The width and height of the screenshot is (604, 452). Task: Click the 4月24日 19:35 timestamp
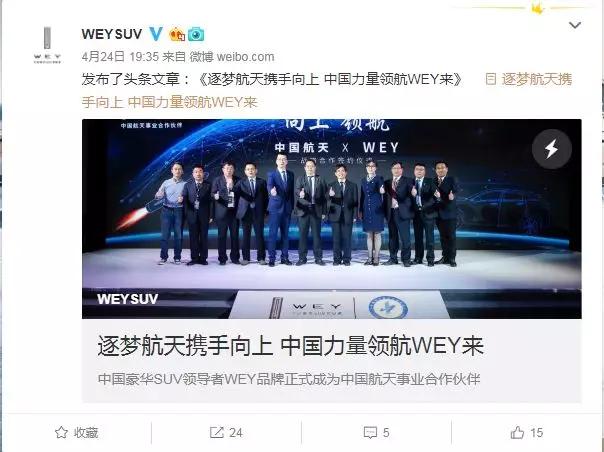(x=120, y=57)
